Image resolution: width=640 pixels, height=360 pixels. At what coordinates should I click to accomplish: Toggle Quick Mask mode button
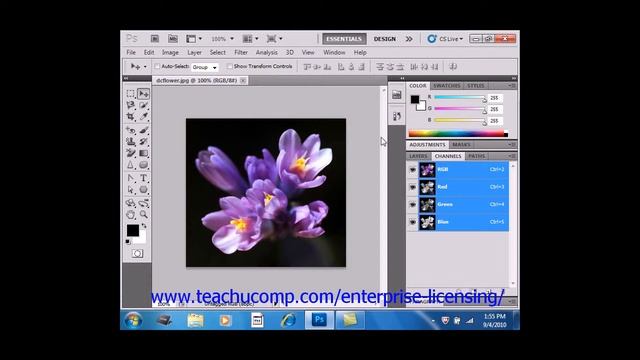[138, 253]
